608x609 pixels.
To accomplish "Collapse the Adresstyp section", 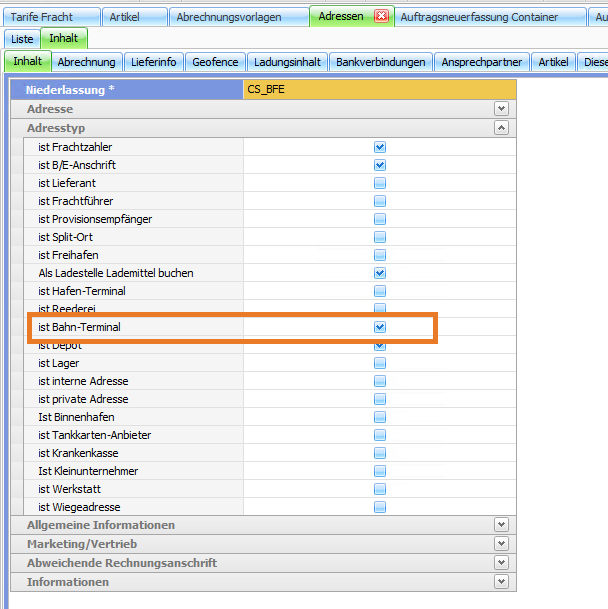I will [x=501, y=129].
